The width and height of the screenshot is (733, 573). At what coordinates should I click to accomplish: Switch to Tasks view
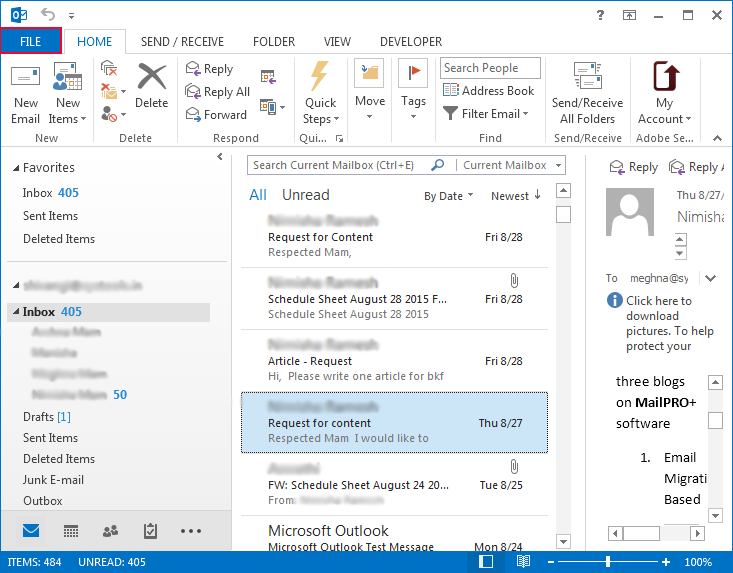tap(150, 531)
